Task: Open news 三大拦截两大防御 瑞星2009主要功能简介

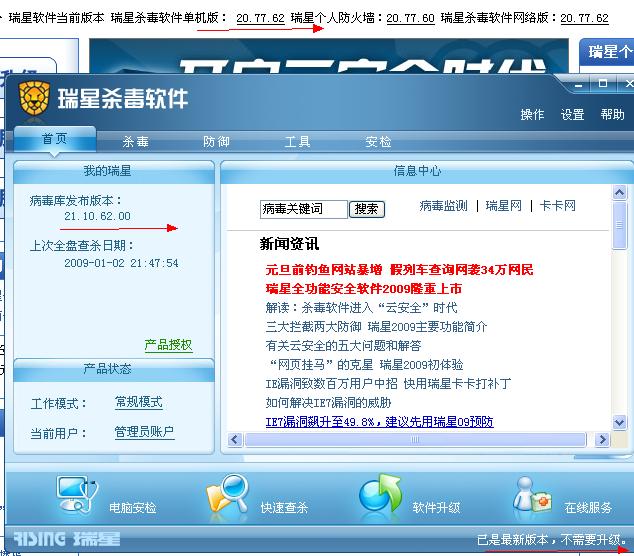Action: [x=376, y=327]
